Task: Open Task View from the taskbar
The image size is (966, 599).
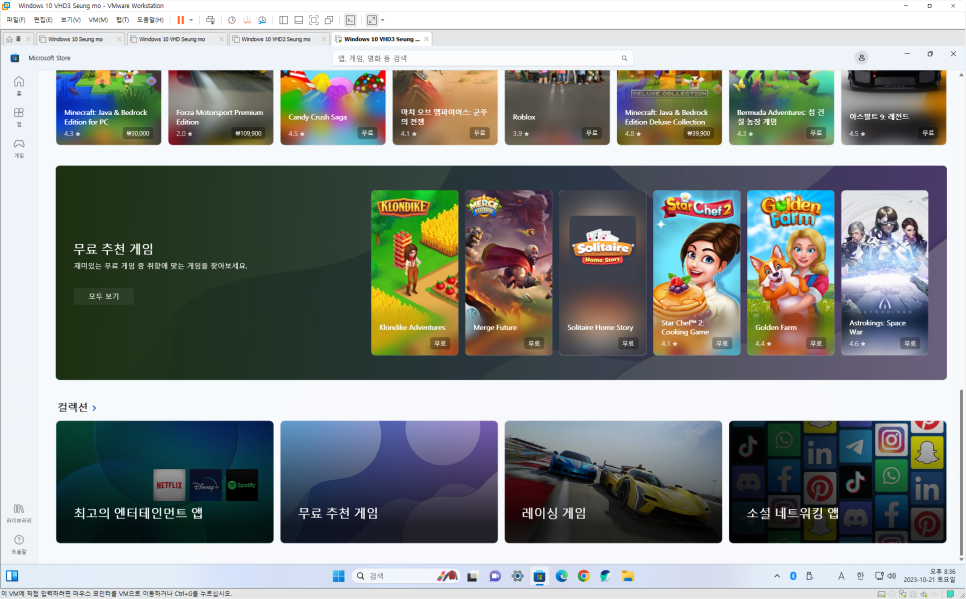Action: (473, 576)
